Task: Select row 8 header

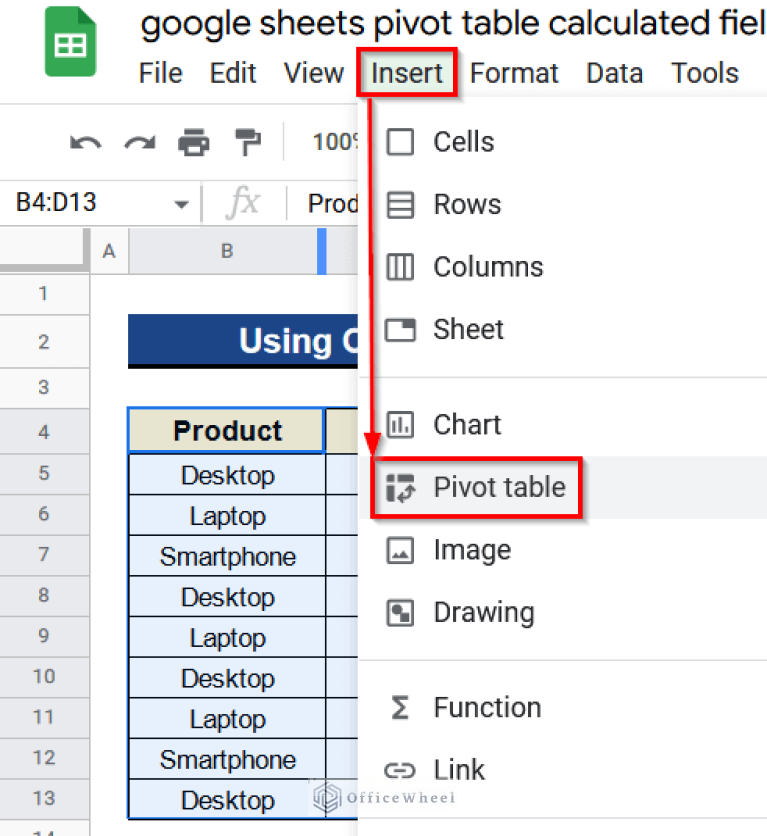Action: [44, 596]
